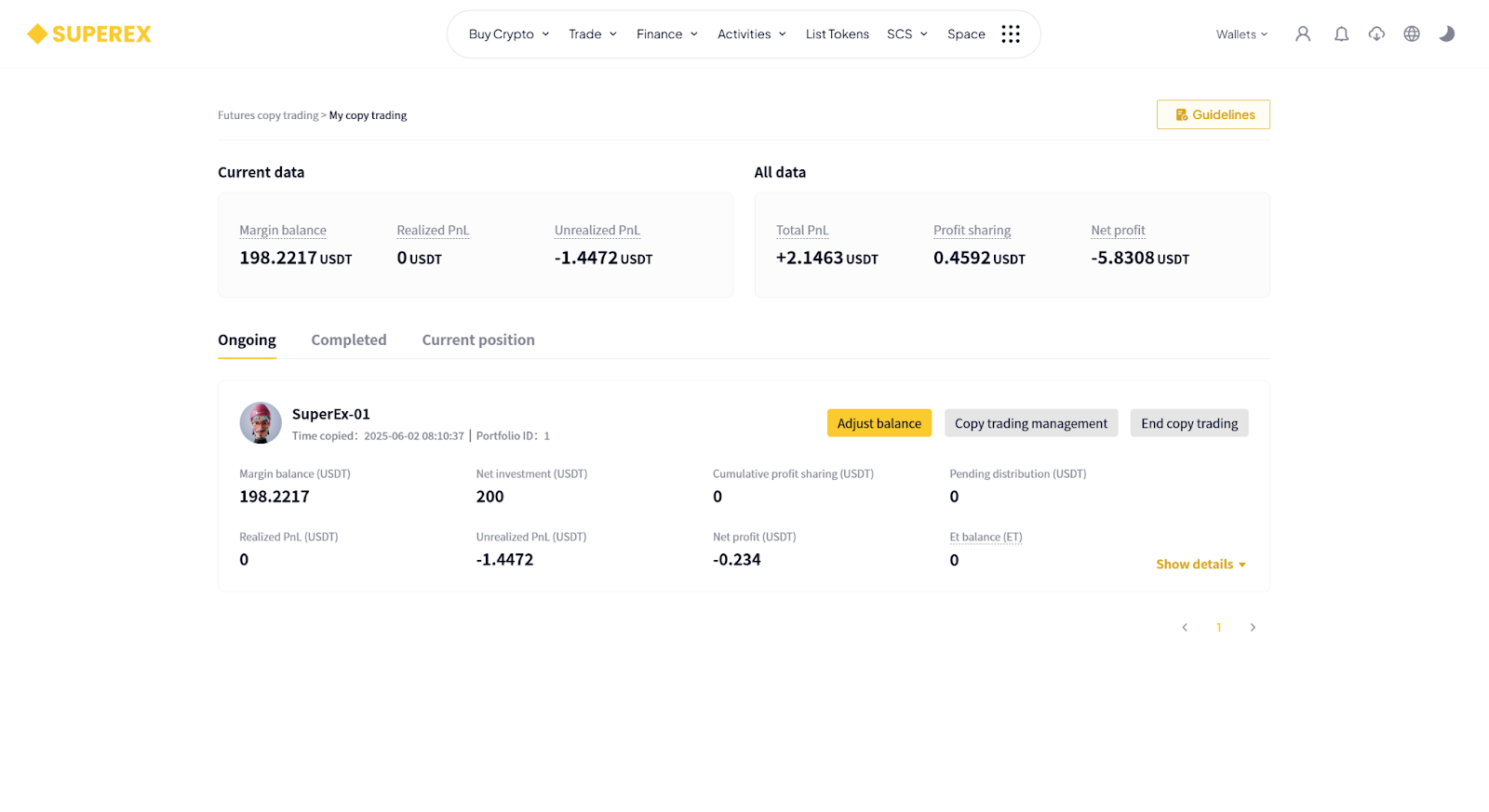This screenshot has width=1489, height=812.
Task: Click the Cumulative profit sharing (USDT) label
Action: coord(793,474)
